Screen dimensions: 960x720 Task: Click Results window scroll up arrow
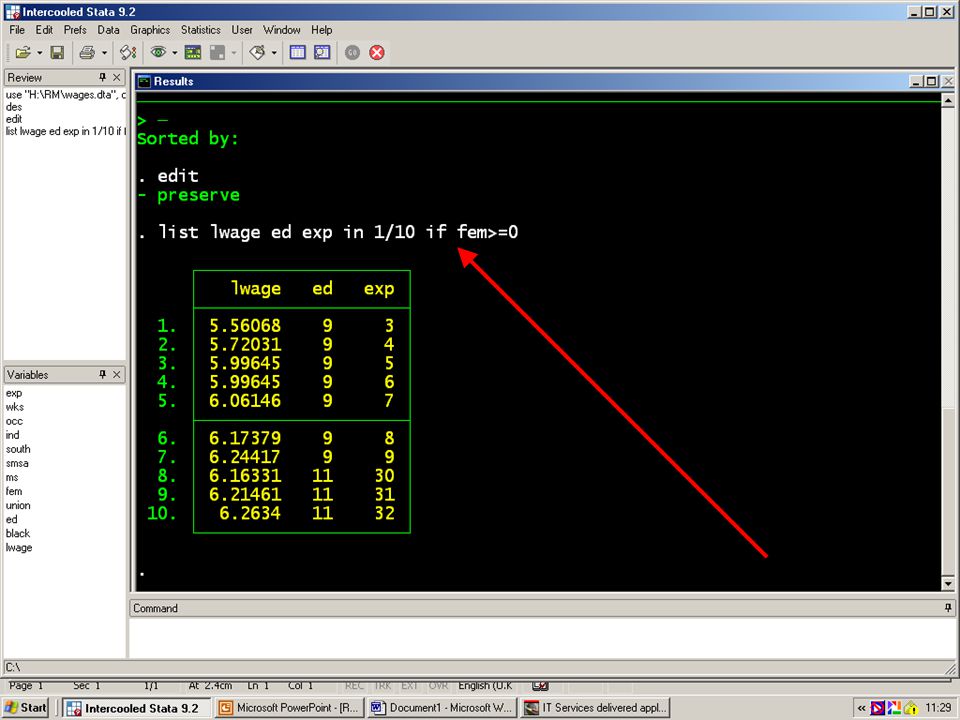coord(948,100)
